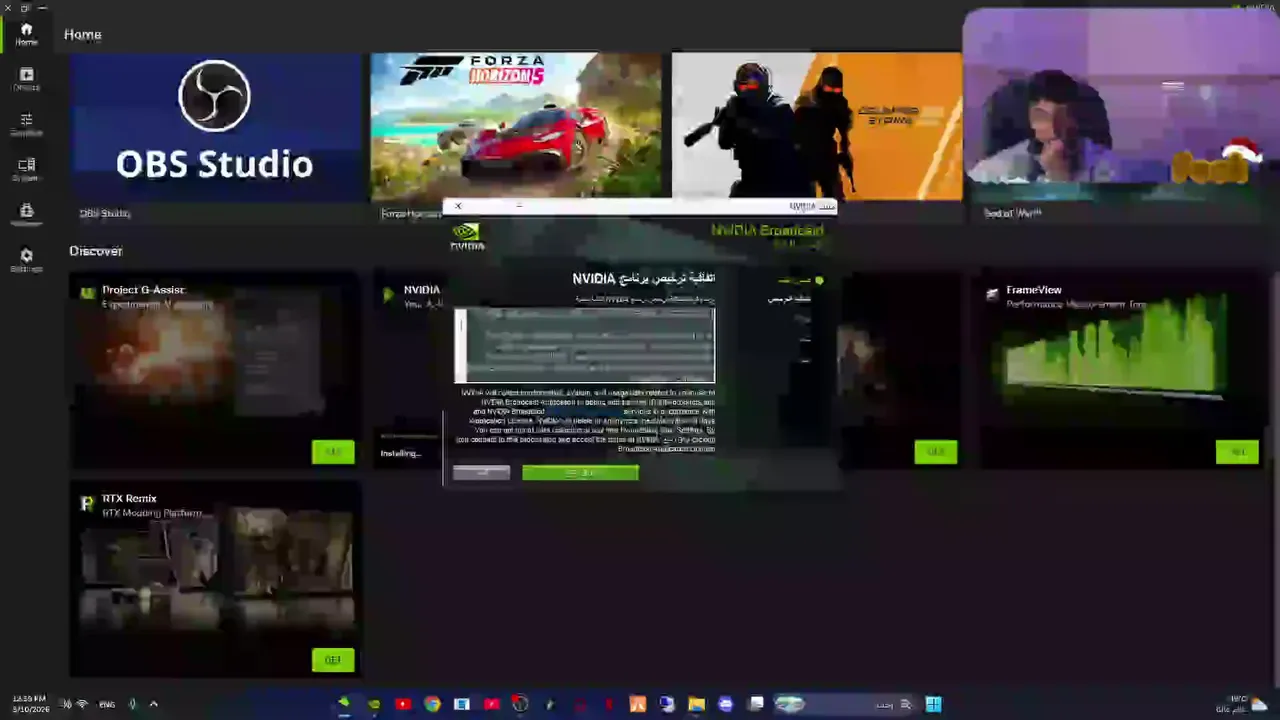Show hidden tray icons chevron

click(153, 704)
